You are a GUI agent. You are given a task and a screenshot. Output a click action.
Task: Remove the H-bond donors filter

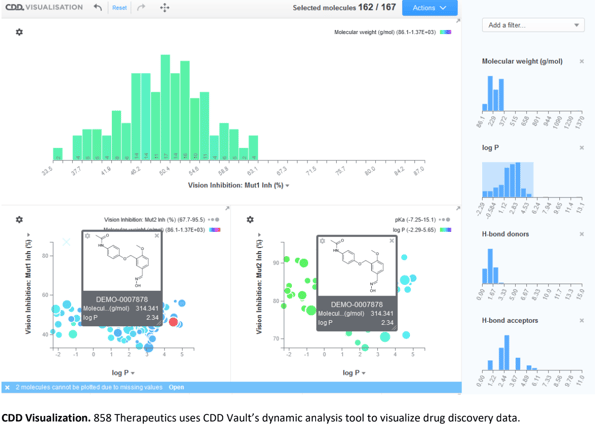(x=582, y=234)
